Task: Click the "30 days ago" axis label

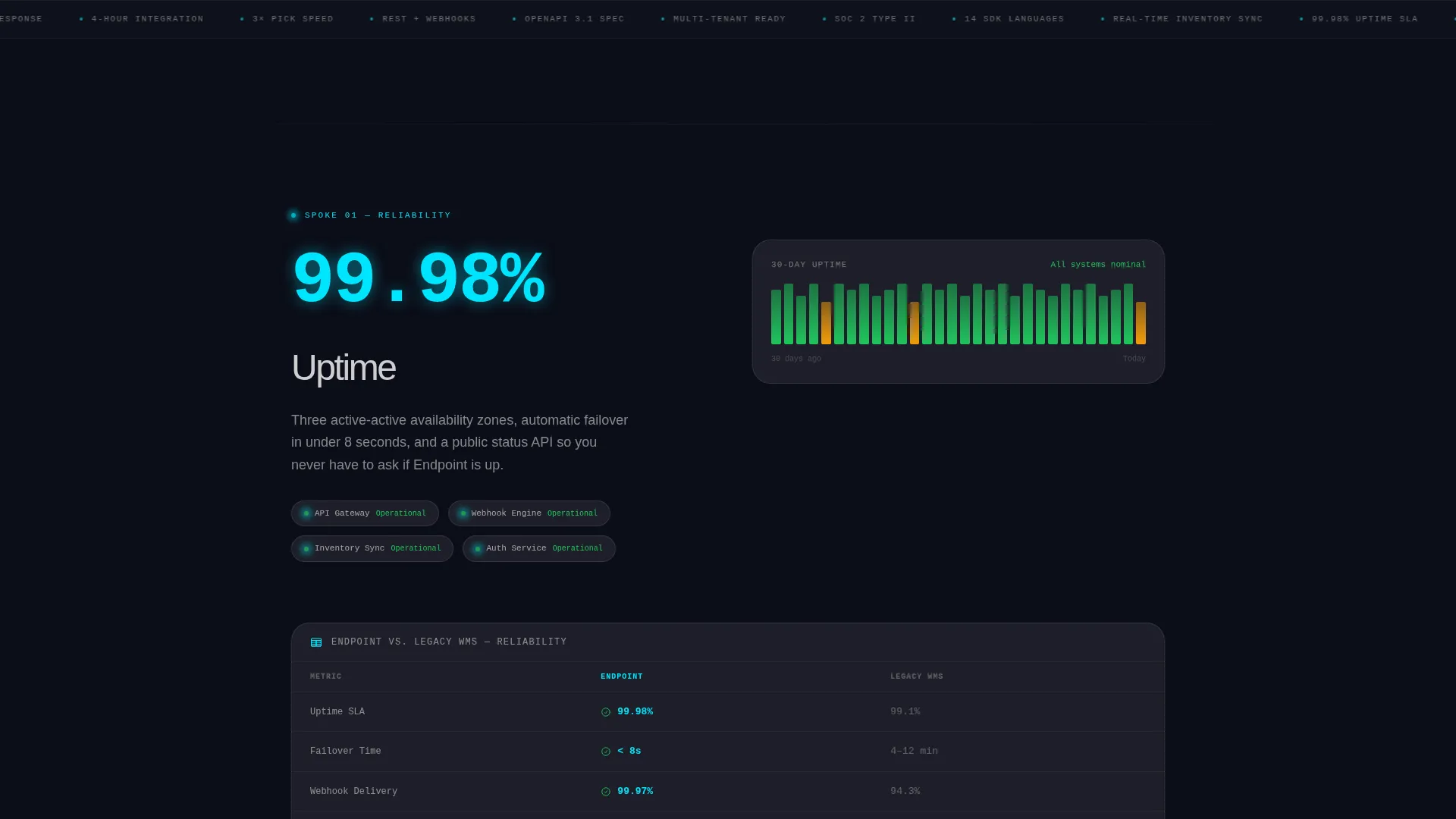Action: [x=796, y=359]
